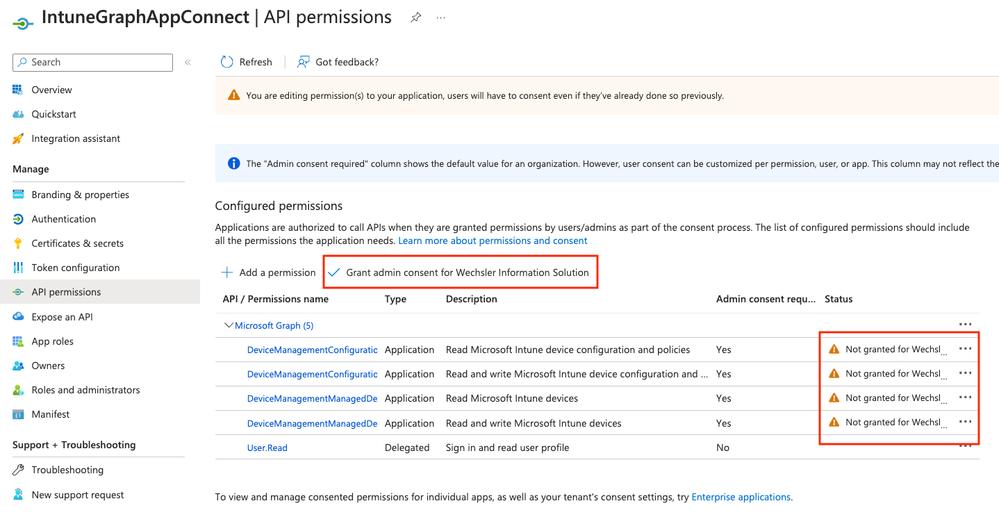Click the Add a permission plus icon
The height and width of the screenshot is (529, 999).
click(227, 272)
